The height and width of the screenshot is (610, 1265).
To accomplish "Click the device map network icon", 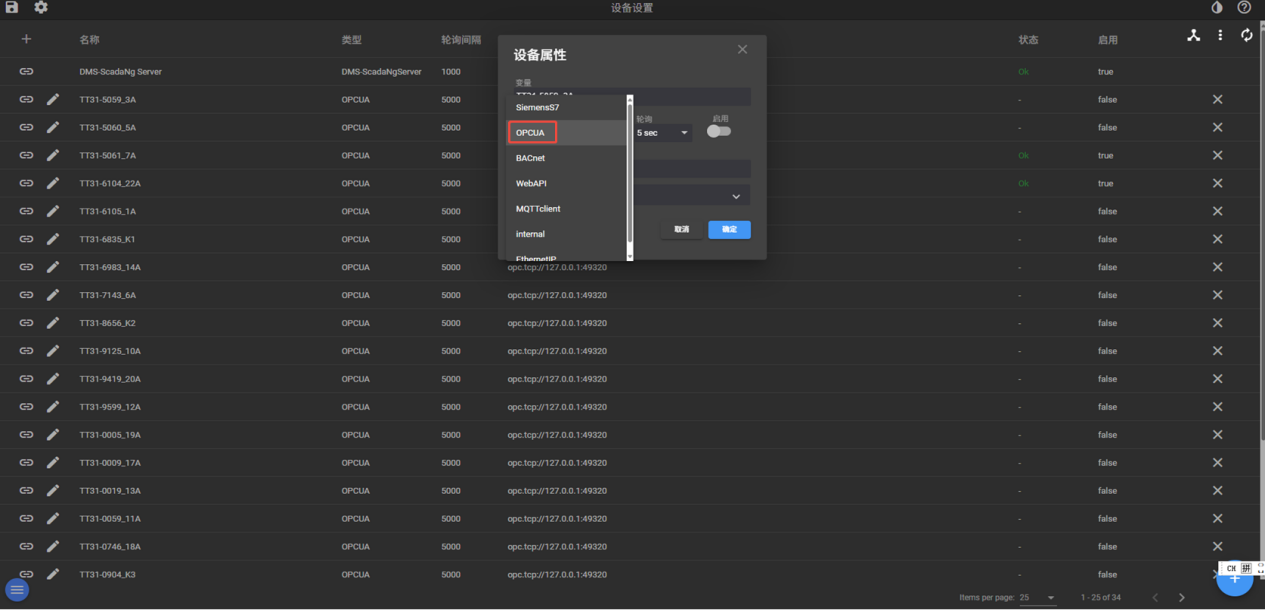I will [x=1193, y=35].
